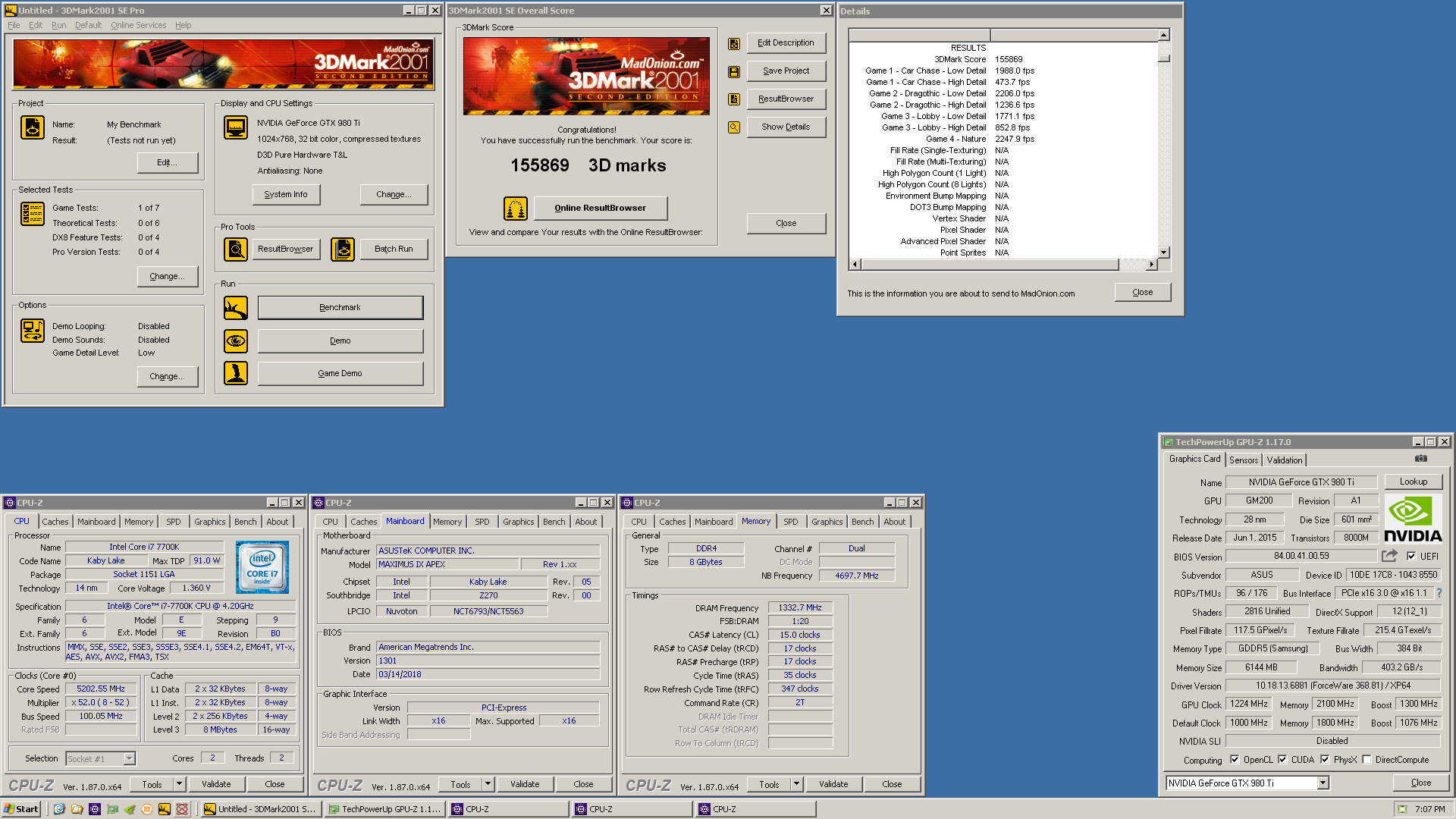
Task: Click down arrow of Details vertical scrollbar
Action: 1164,253
